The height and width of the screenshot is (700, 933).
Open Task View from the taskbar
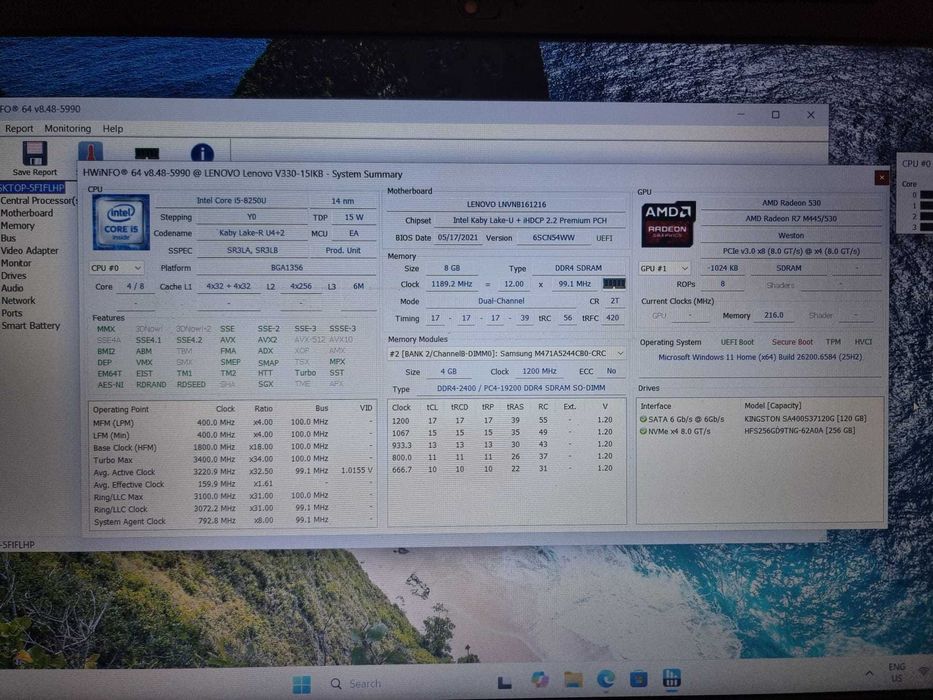click(505, 682)
